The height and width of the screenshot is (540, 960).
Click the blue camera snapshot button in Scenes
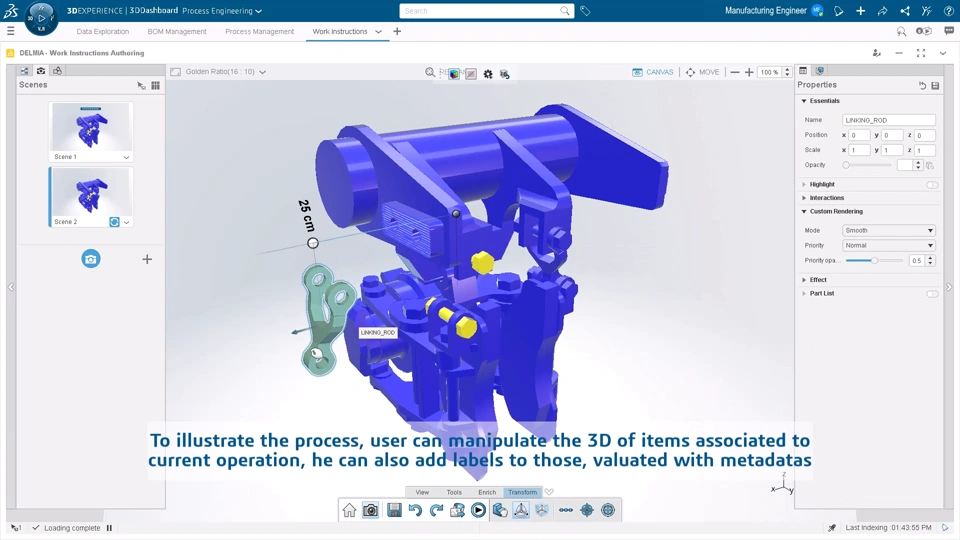[91, 259]
